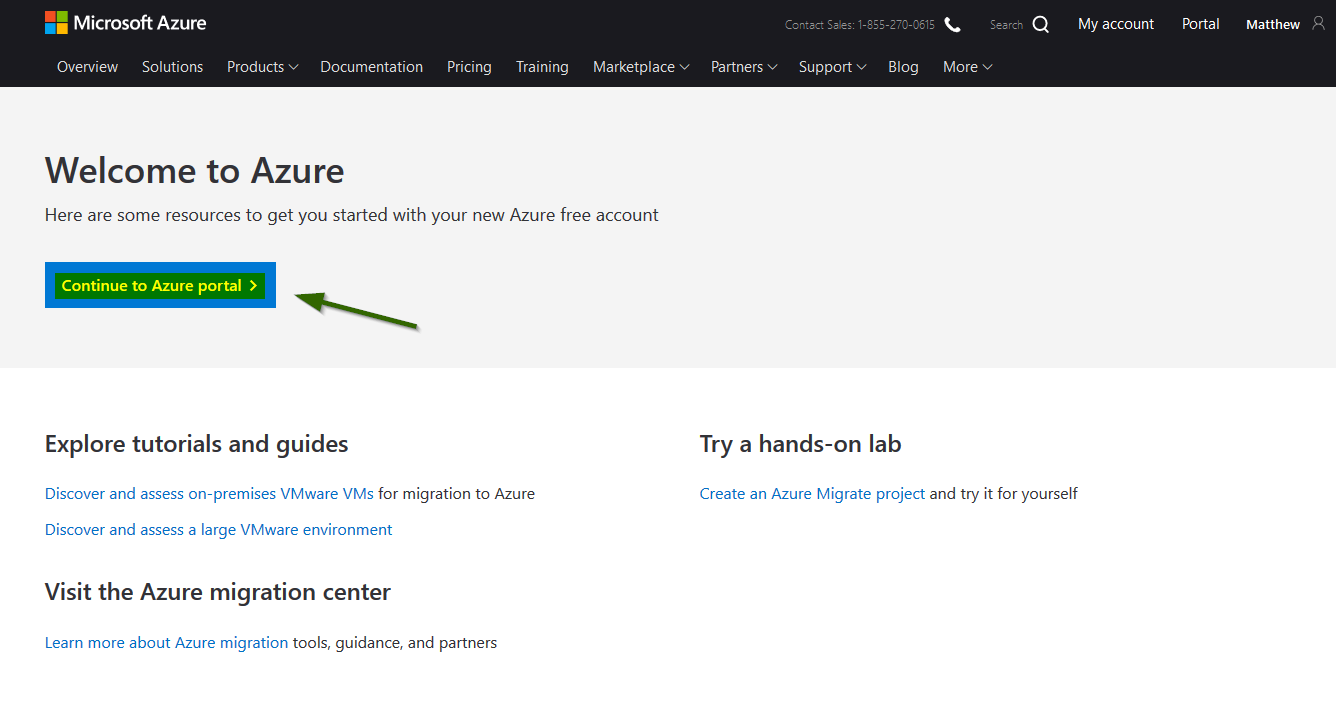Screen dimensions: 1336x706
Task: Switch to the Training section
Action: pyautogui.click(x=542, y=66)
